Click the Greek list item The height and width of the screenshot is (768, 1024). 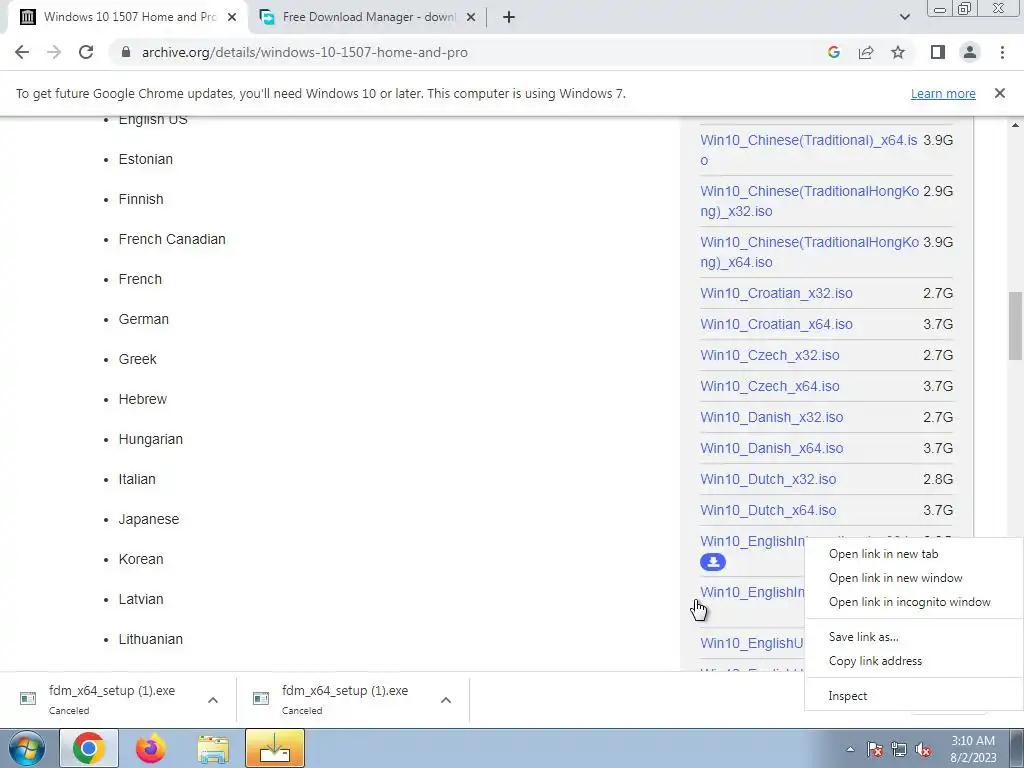[137, 359]
